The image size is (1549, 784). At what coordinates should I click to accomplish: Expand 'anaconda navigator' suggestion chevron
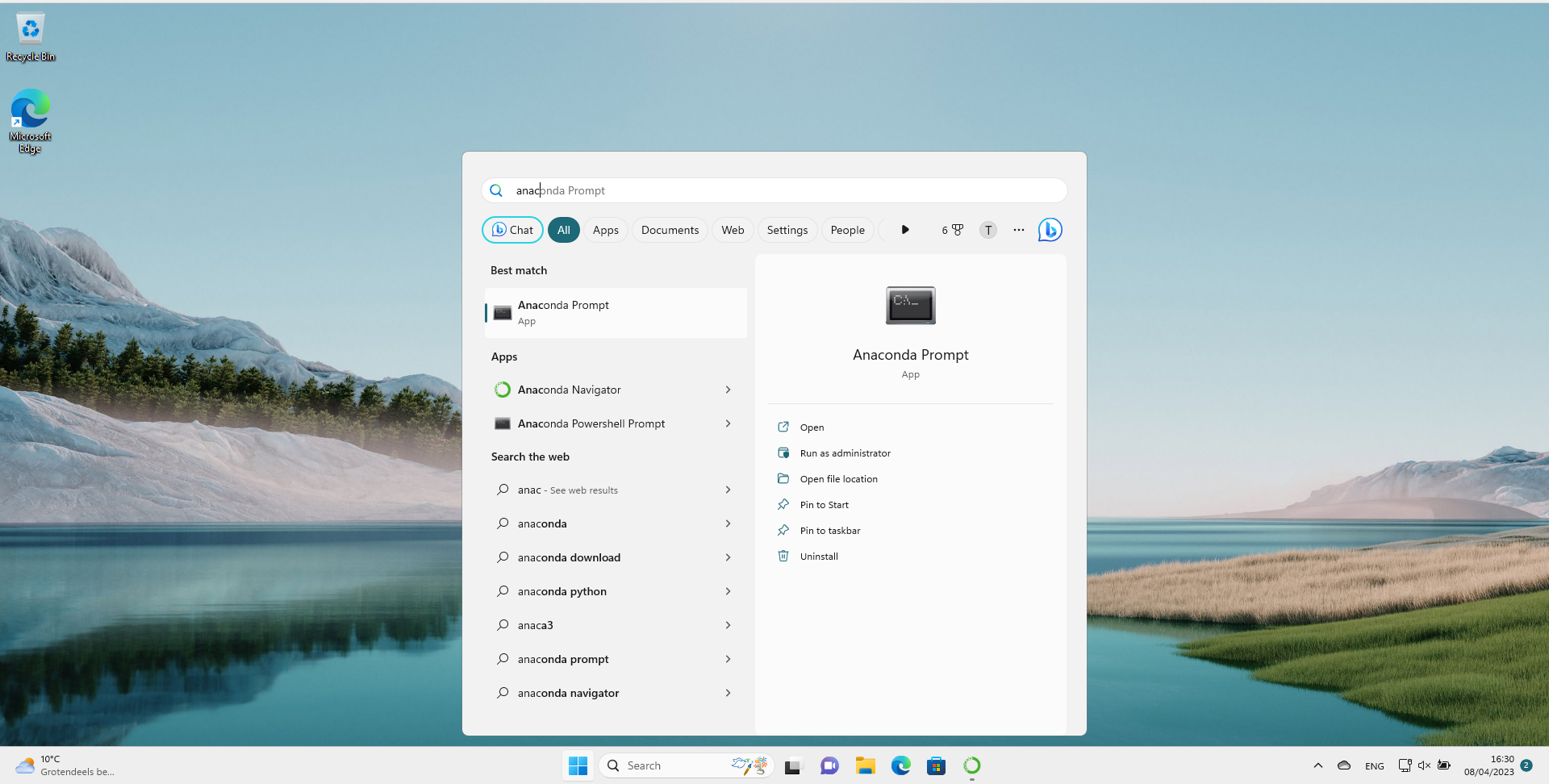point(728,693)
